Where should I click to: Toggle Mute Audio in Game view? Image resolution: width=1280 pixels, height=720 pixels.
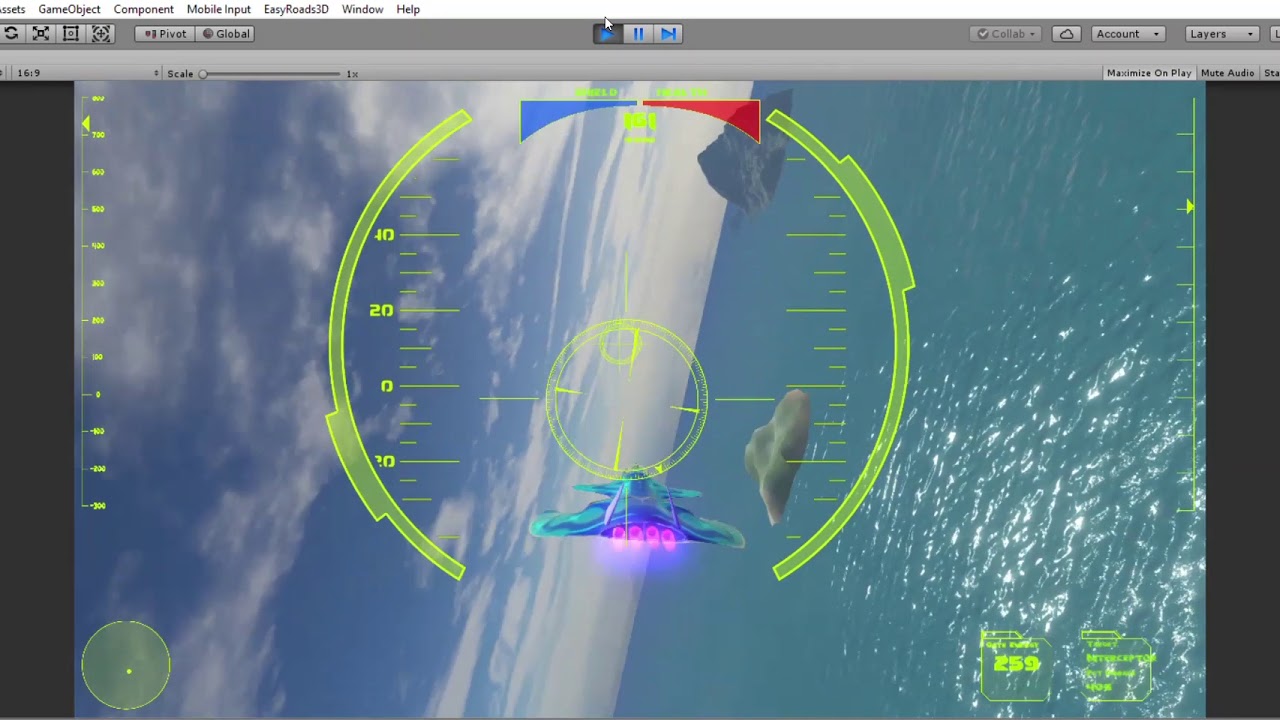tap(1227, 73)
